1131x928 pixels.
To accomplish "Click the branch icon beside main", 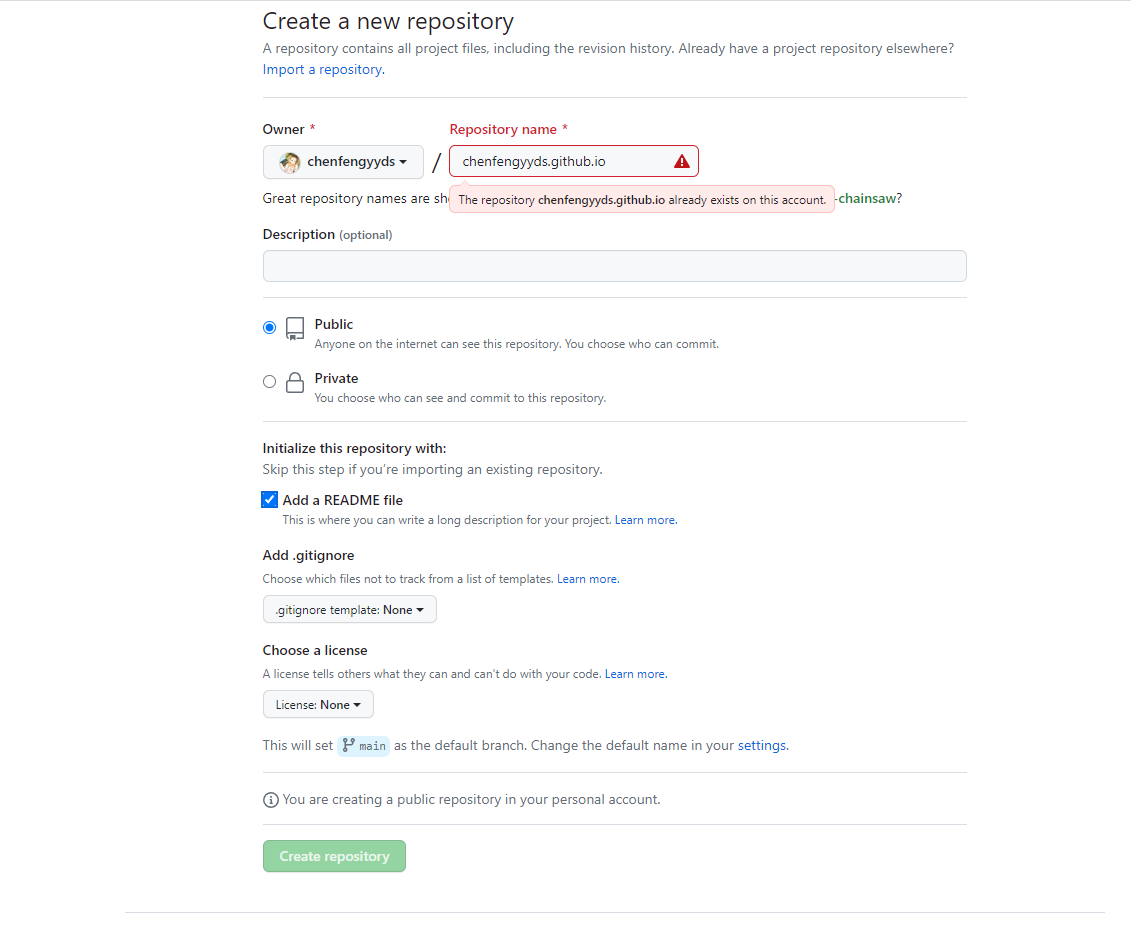I will tap(349, 745).
